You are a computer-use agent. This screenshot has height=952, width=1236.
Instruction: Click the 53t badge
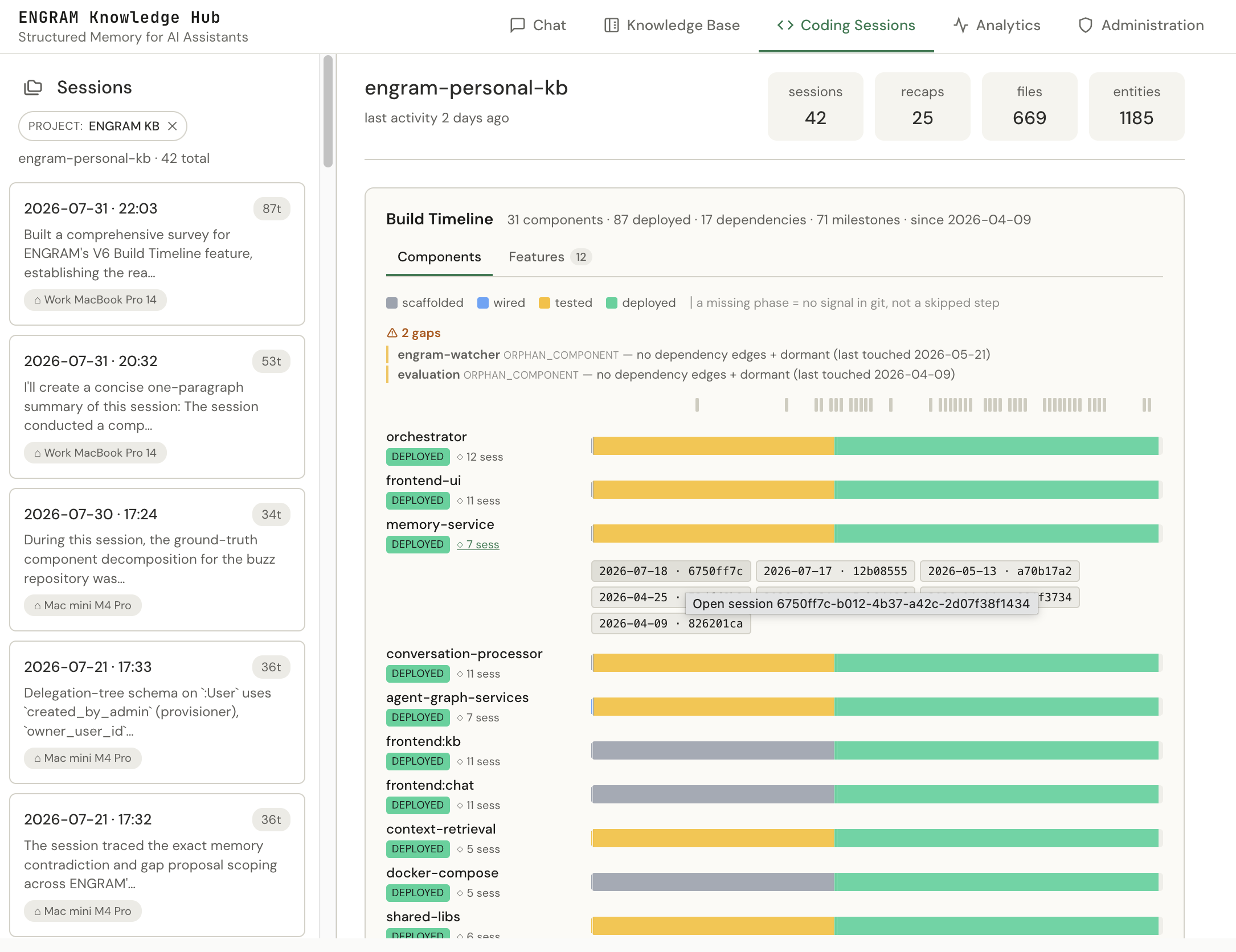[x=271, y=362]
